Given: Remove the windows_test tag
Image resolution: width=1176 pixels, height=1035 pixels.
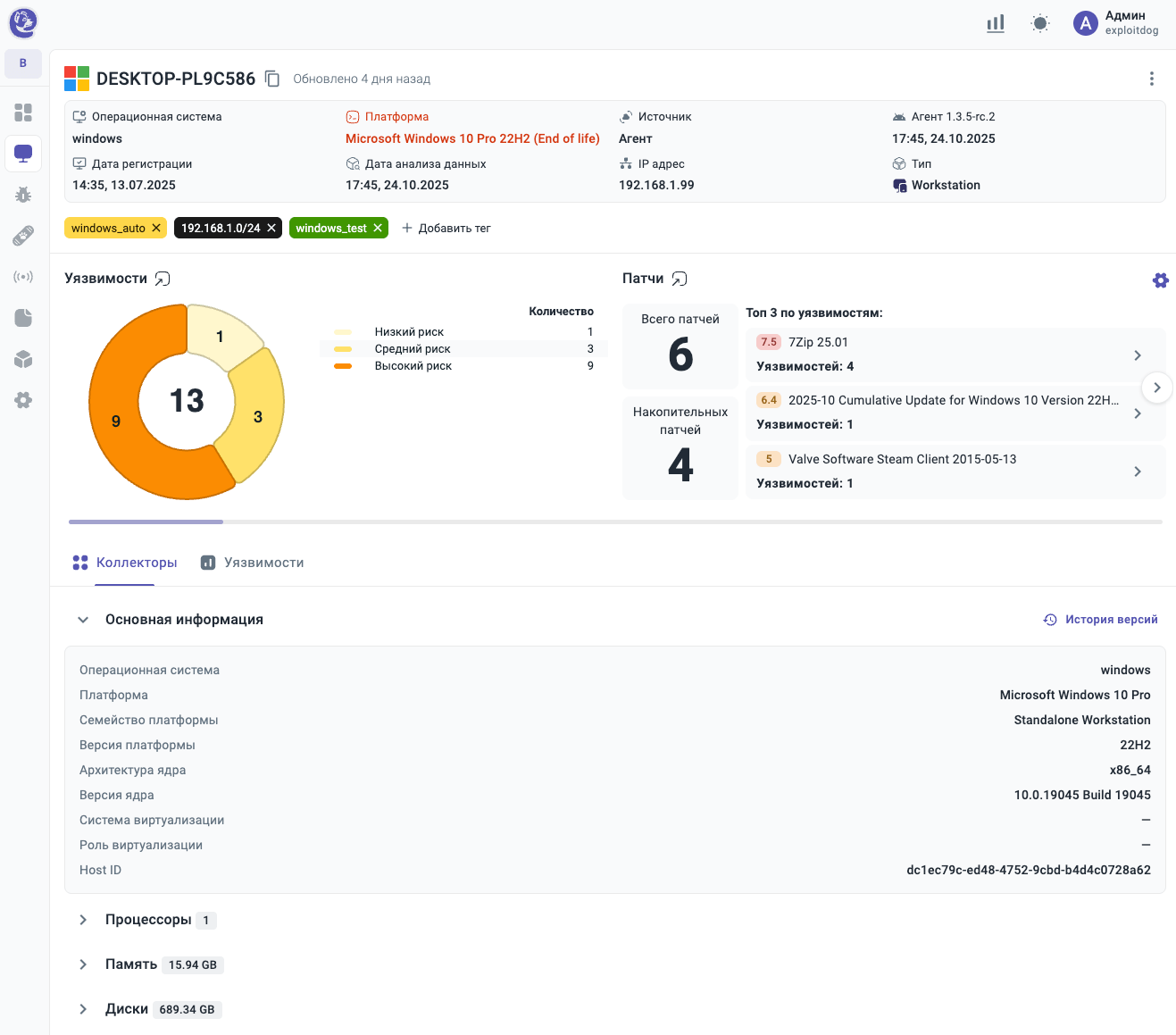Looking at the screenshot, I should (x=378, y=228).
